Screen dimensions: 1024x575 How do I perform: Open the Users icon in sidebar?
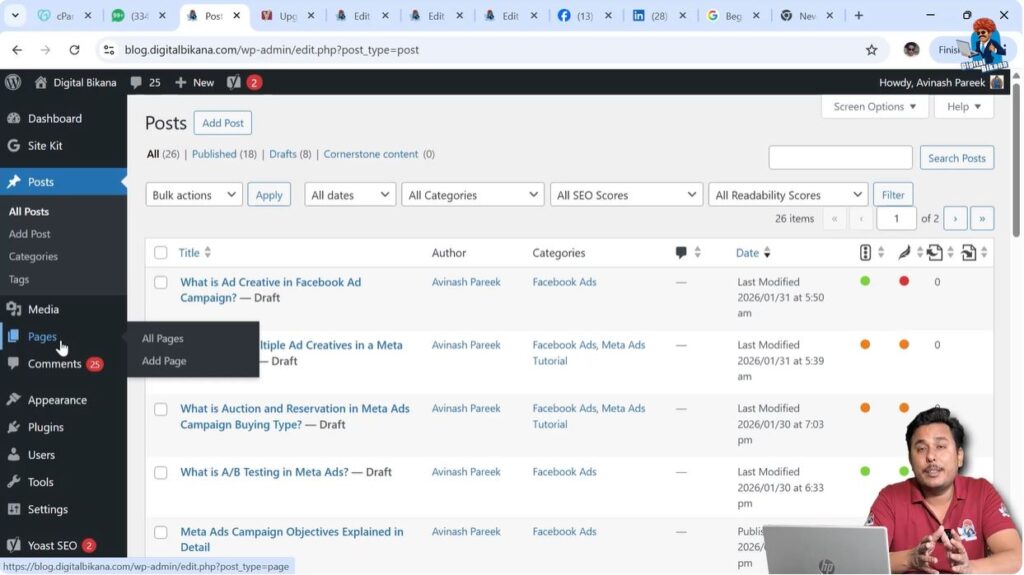coord(14,454)
